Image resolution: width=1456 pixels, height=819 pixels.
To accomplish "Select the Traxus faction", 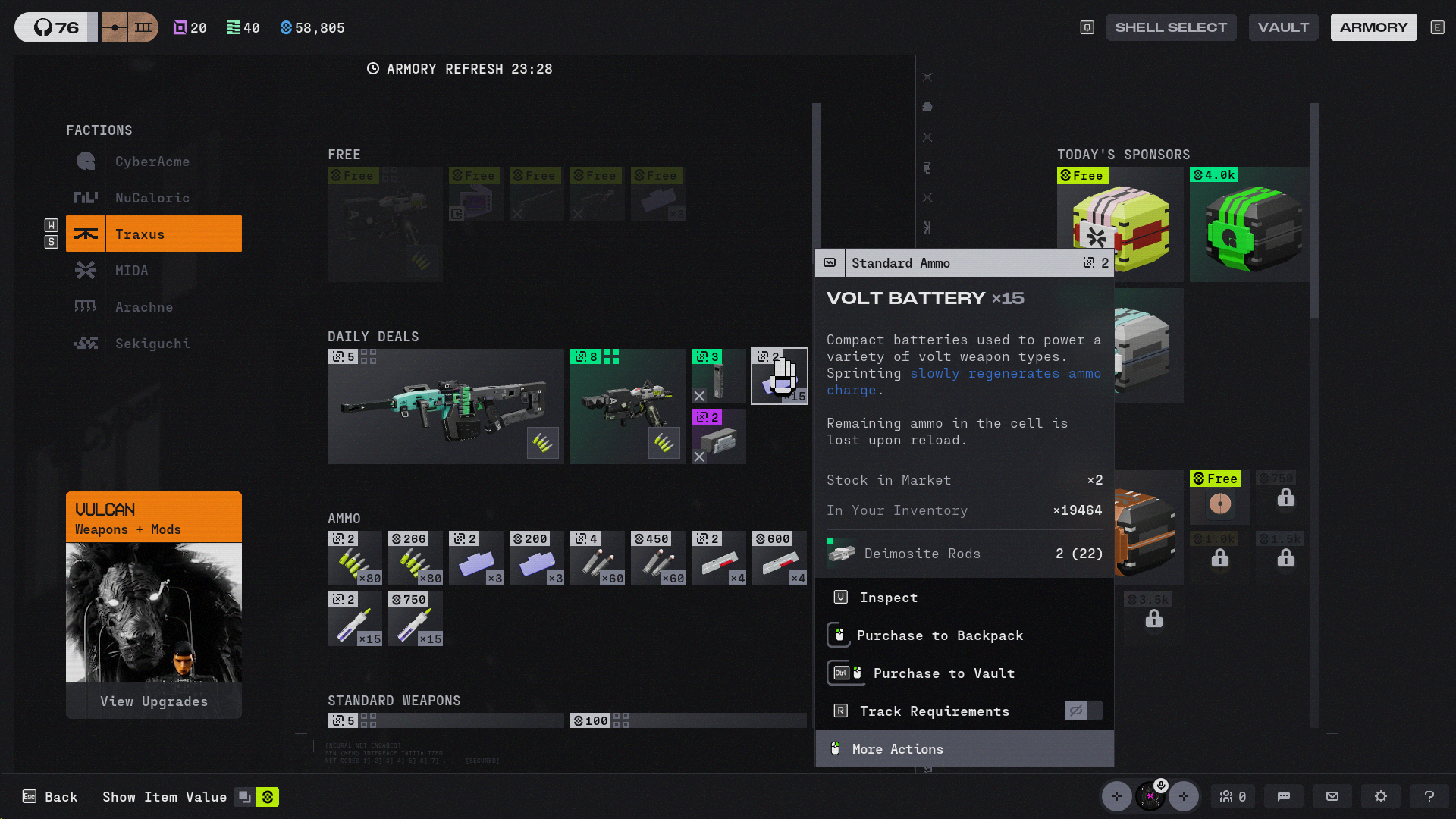I will [x=154, y=234].
